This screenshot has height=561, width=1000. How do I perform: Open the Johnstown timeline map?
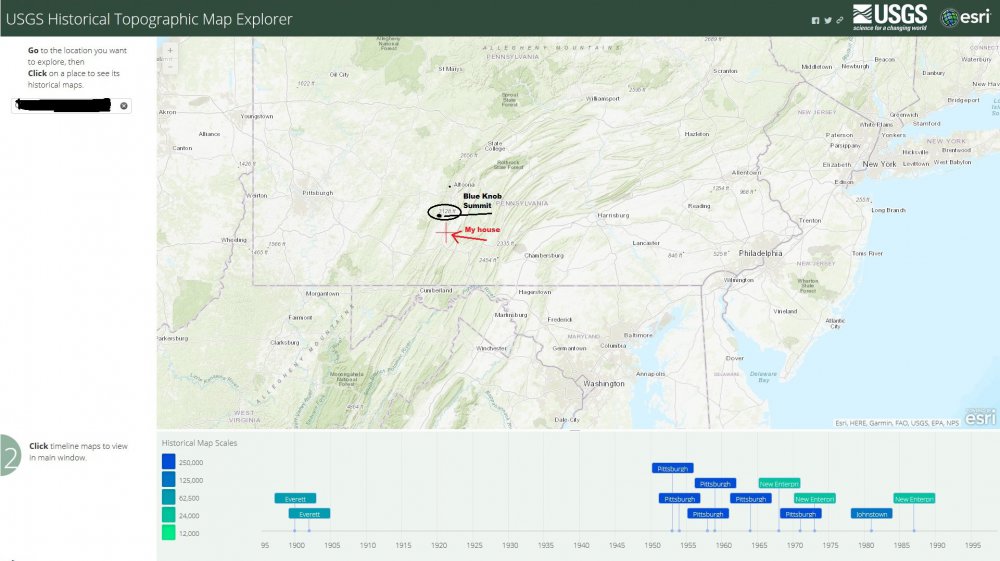point(871,514)
